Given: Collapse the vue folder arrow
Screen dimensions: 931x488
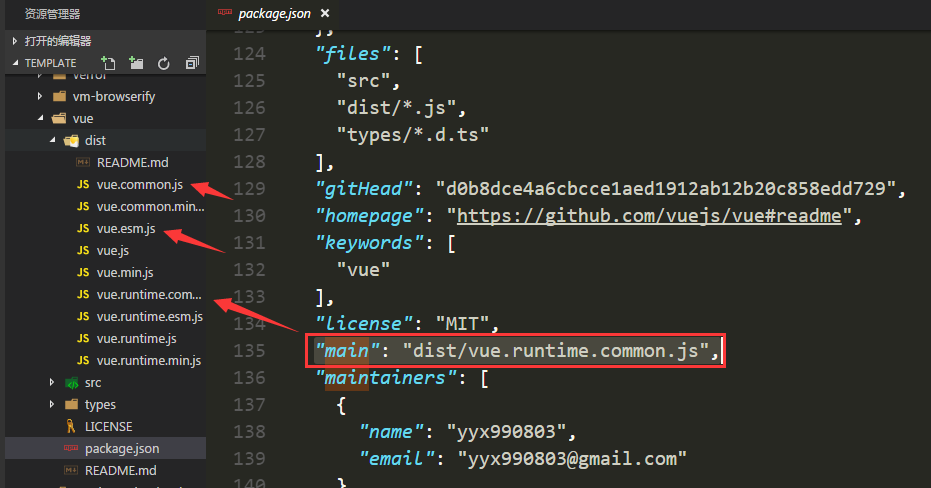Looking at the screenshot, I should 40,118.
